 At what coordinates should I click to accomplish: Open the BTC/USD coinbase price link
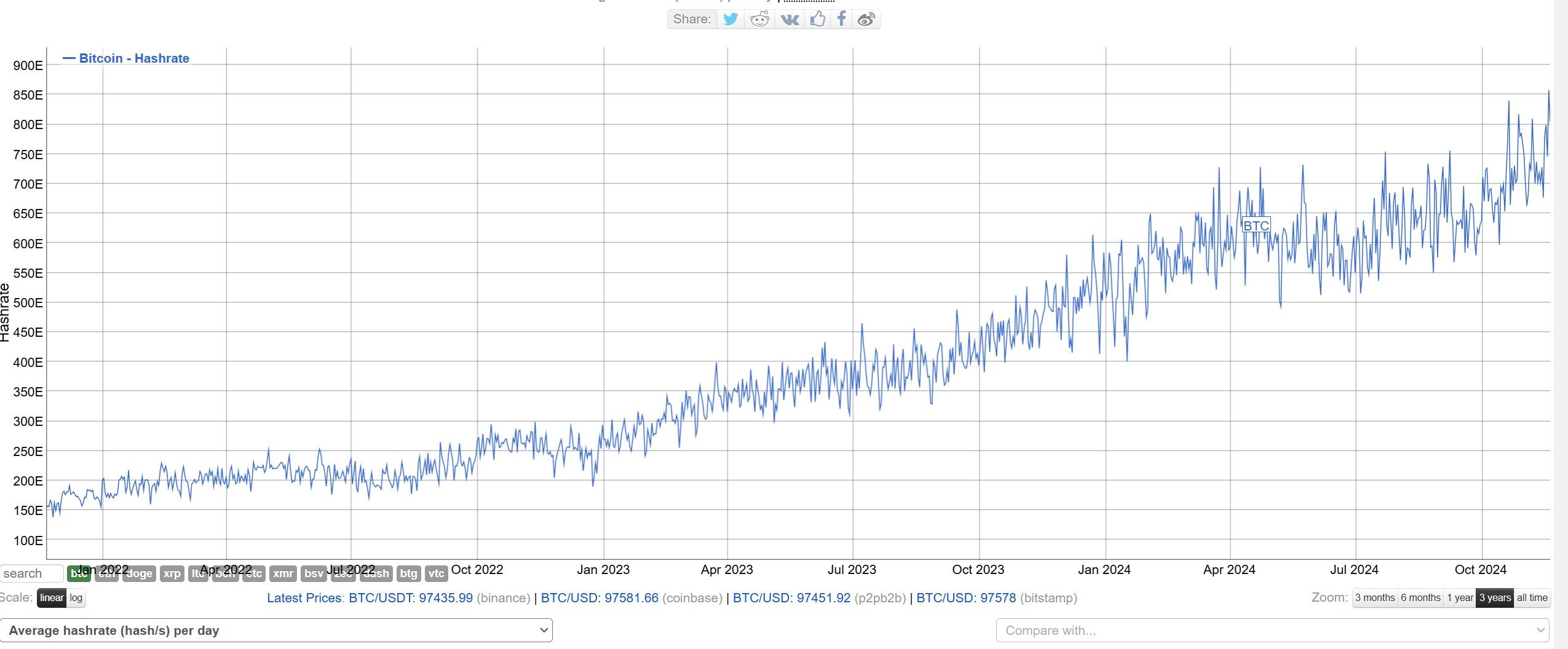click(600, 598)
